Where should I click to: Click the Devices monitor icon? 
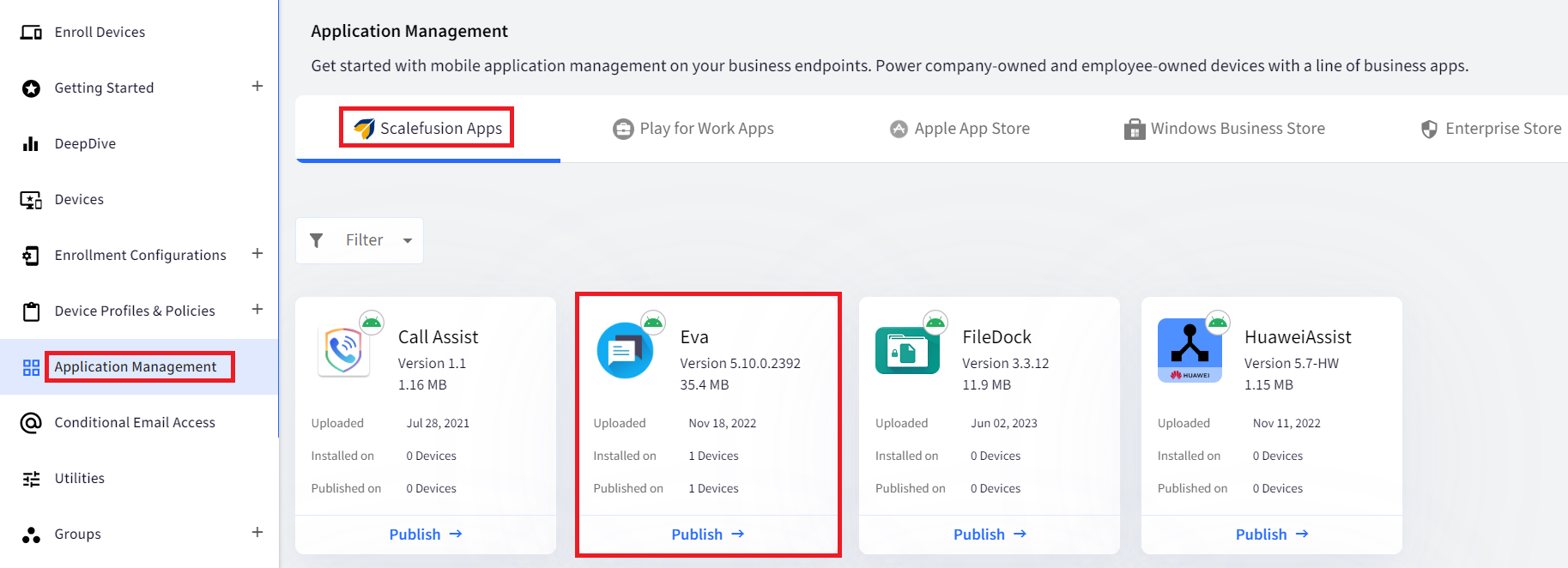coord(31,200)
